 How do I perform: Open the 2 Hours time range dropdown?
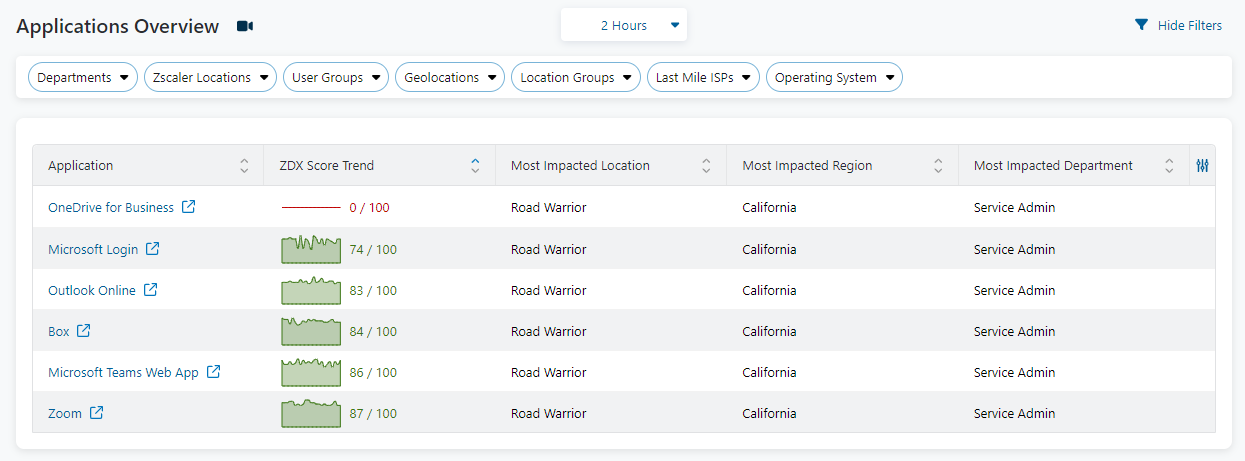tap(624, 26)
